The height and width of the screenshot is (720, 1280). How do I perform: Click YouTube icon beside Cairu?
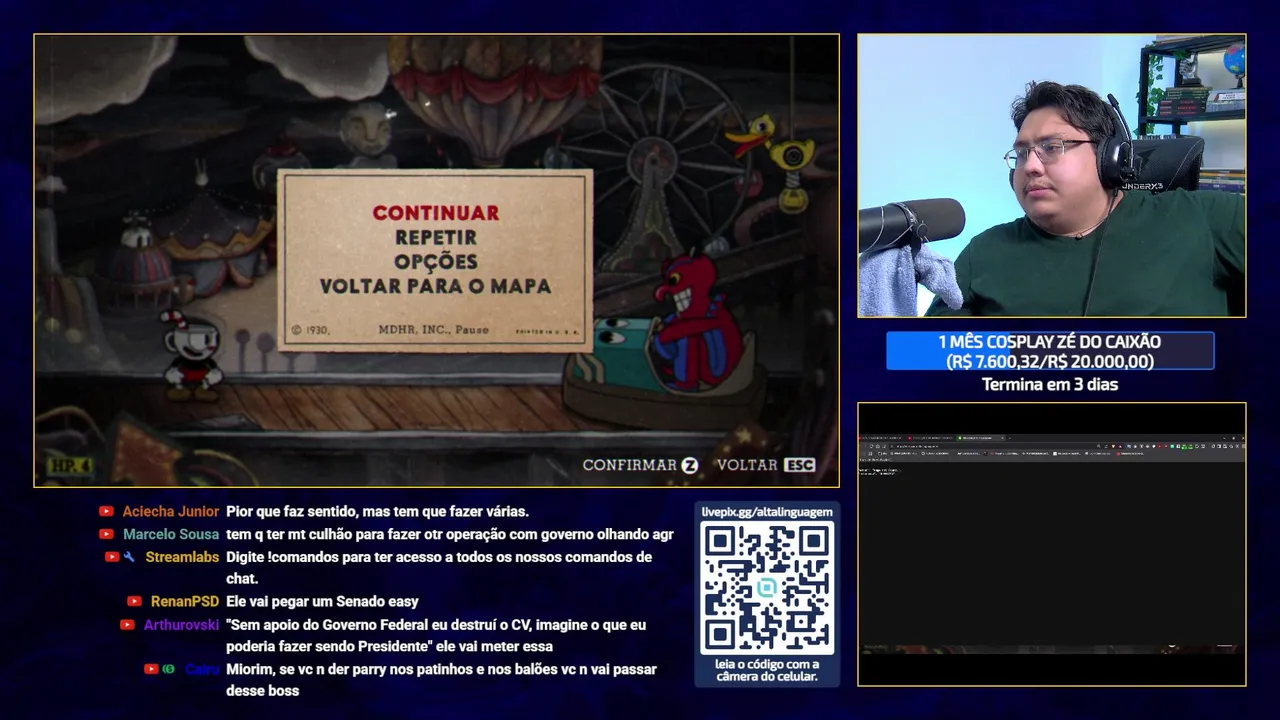(x=151, y=669)
